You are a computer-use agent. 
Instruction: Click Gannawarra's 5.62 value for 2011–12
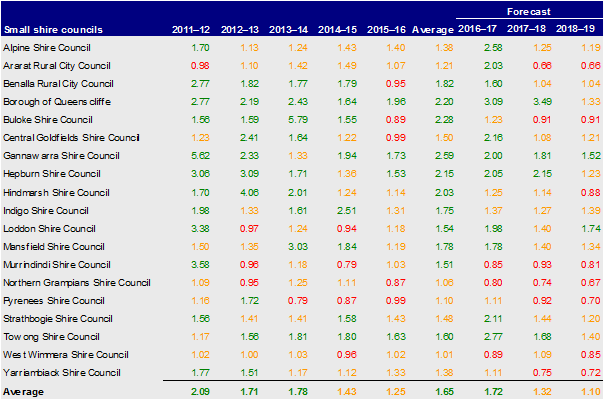[200, 156]
